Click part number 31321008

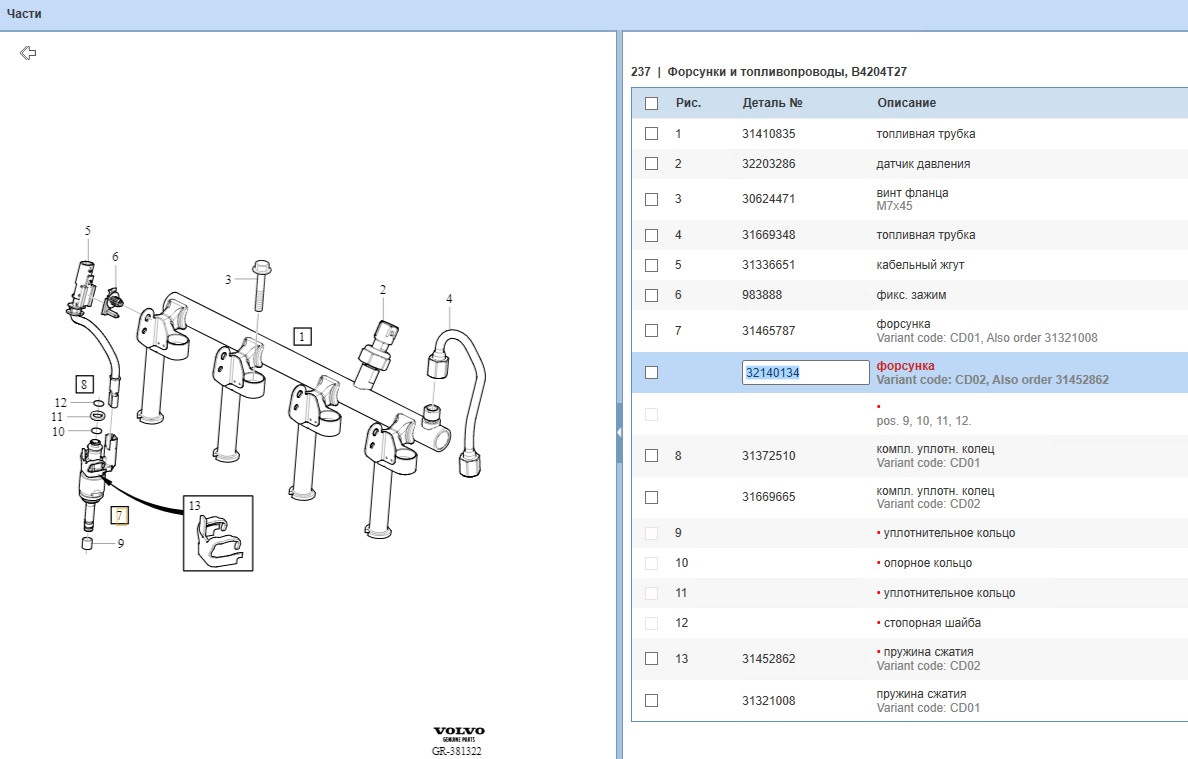[768, 701]
